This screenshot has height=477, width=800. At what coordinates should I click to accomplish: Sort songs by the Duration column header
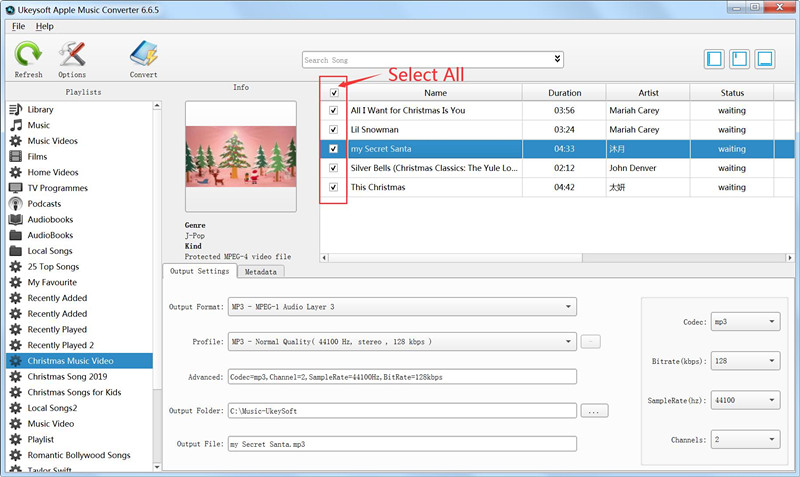coord(564,93)
